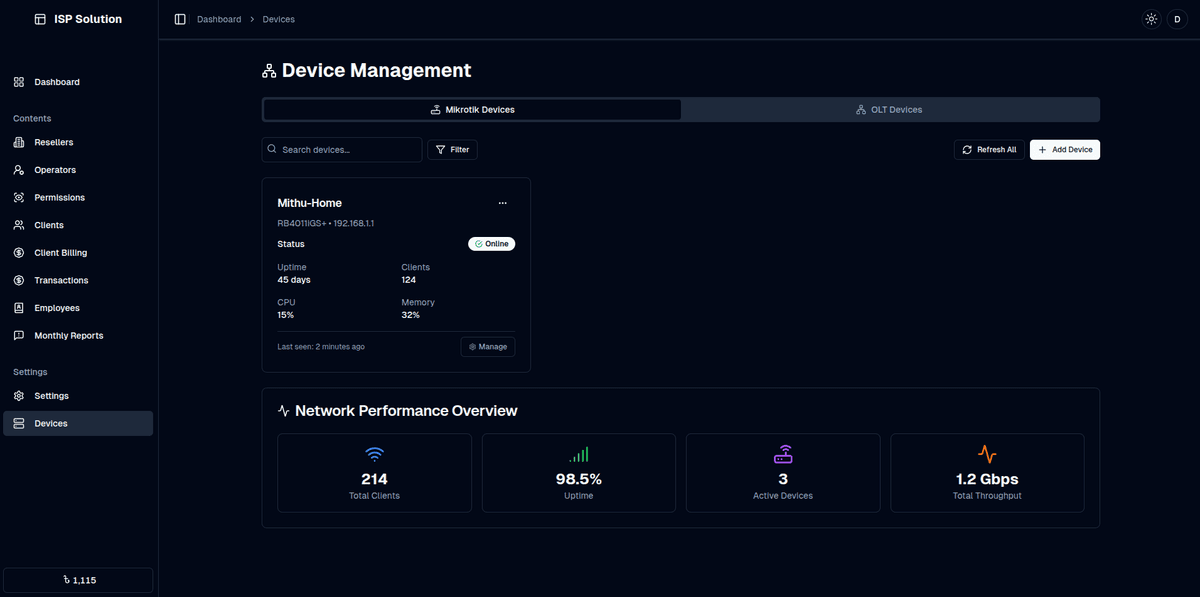Click the Client Billing icon in sidebar

[x=18, y=252]
